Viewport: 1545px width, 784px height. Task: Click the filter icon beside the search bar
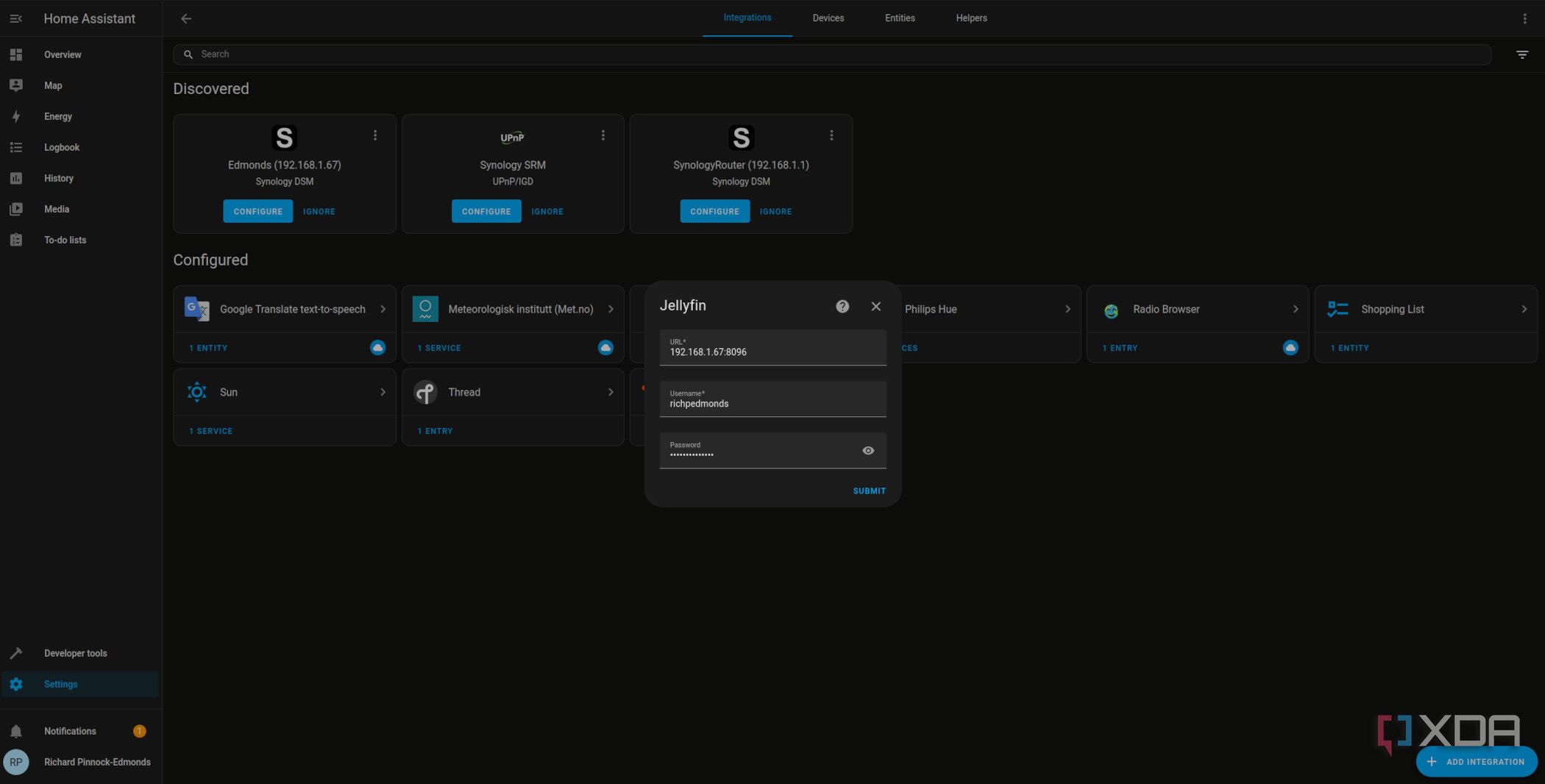tap(1521, 54)
